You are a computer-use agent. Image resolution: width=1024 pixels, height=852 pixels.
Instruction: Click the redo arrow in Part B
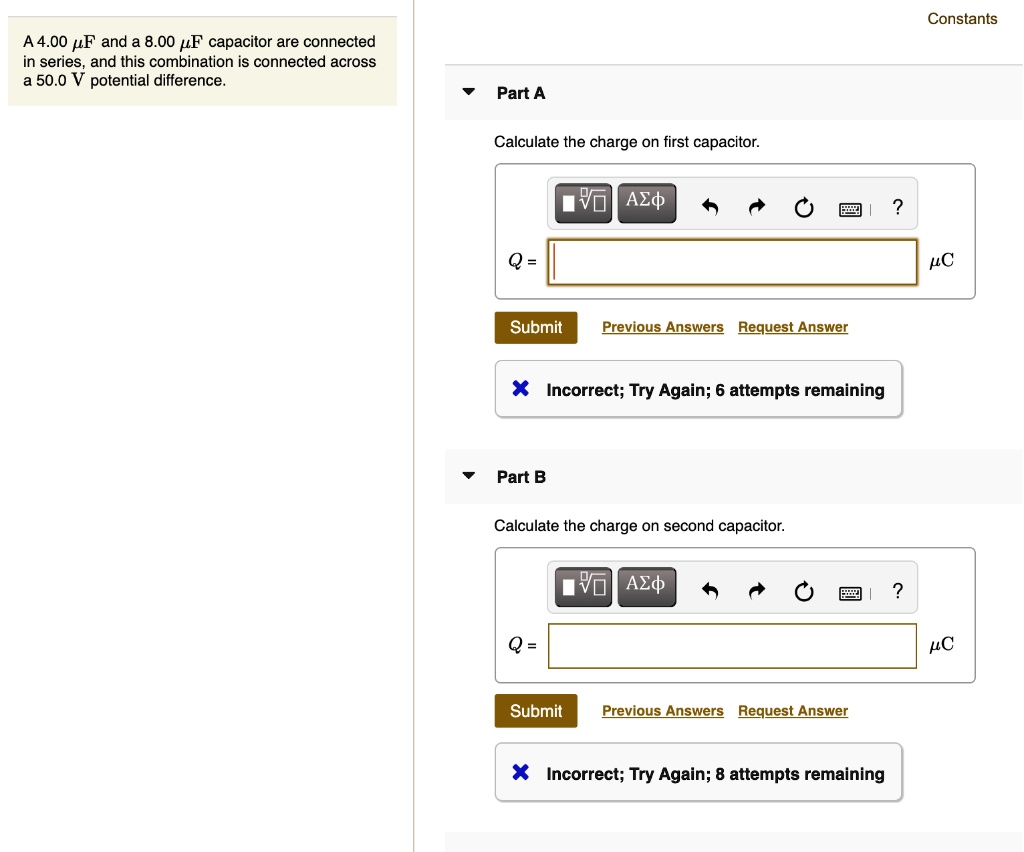click(x=757, y=592)
